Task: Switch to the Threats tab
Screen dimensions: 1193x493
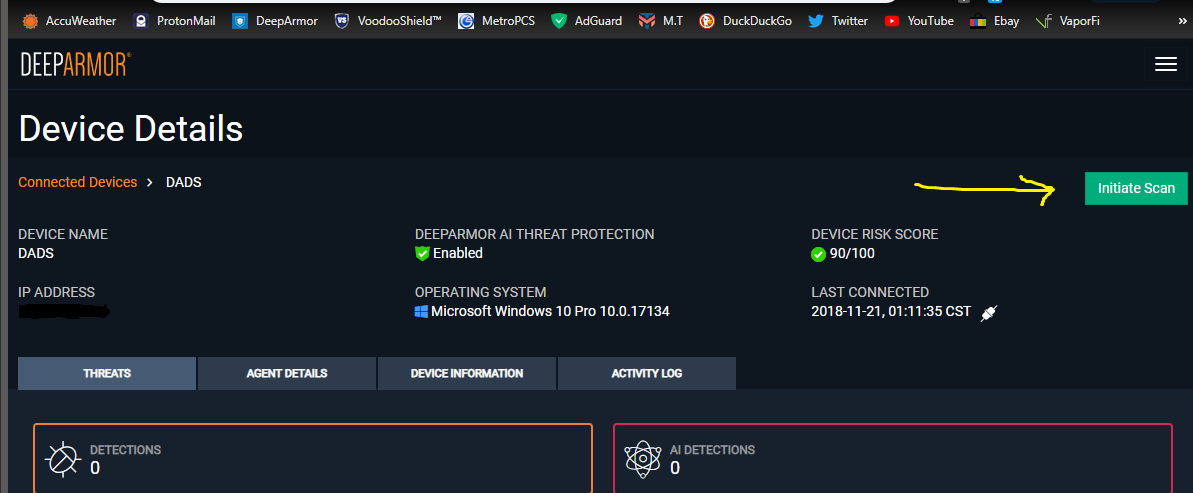Action: click(107, 374)
